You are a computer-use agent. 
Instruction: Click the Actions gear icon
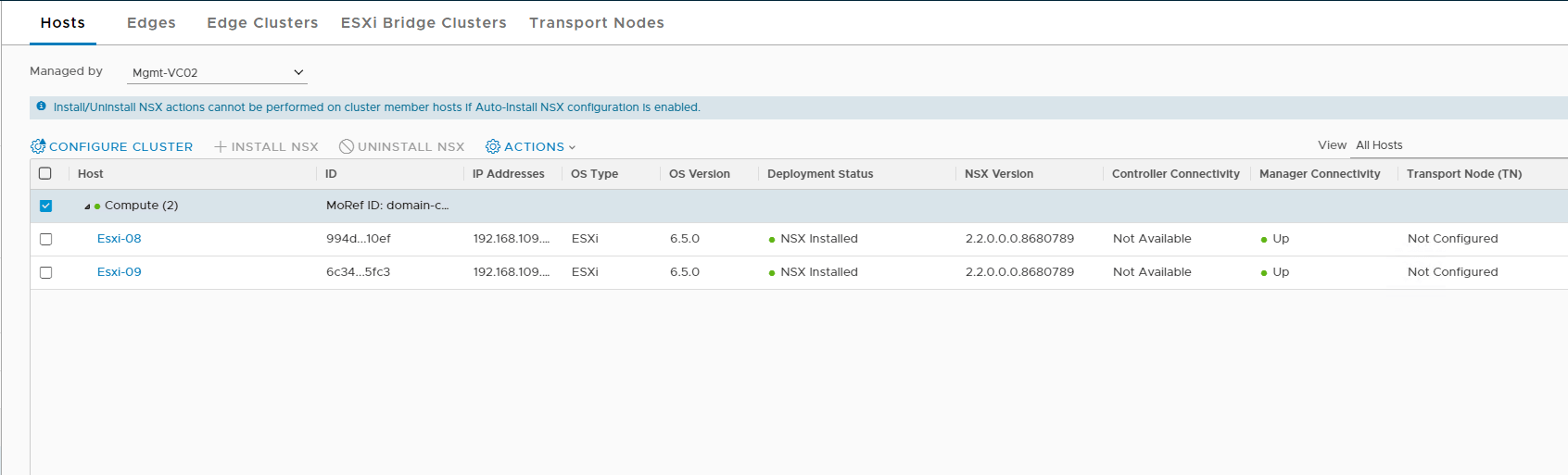(x=493, y=146)
